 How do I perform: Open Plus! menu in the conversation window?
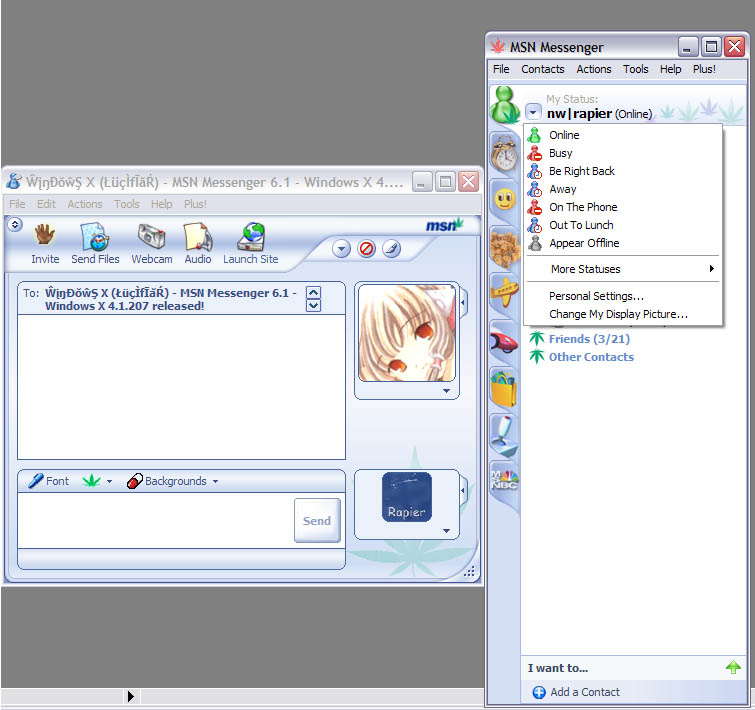(195, 204)
